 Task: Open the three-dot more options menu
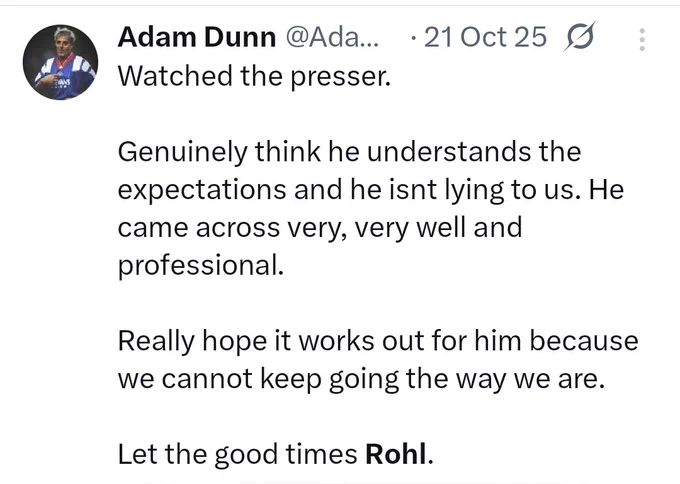click(x=642, y=40)
